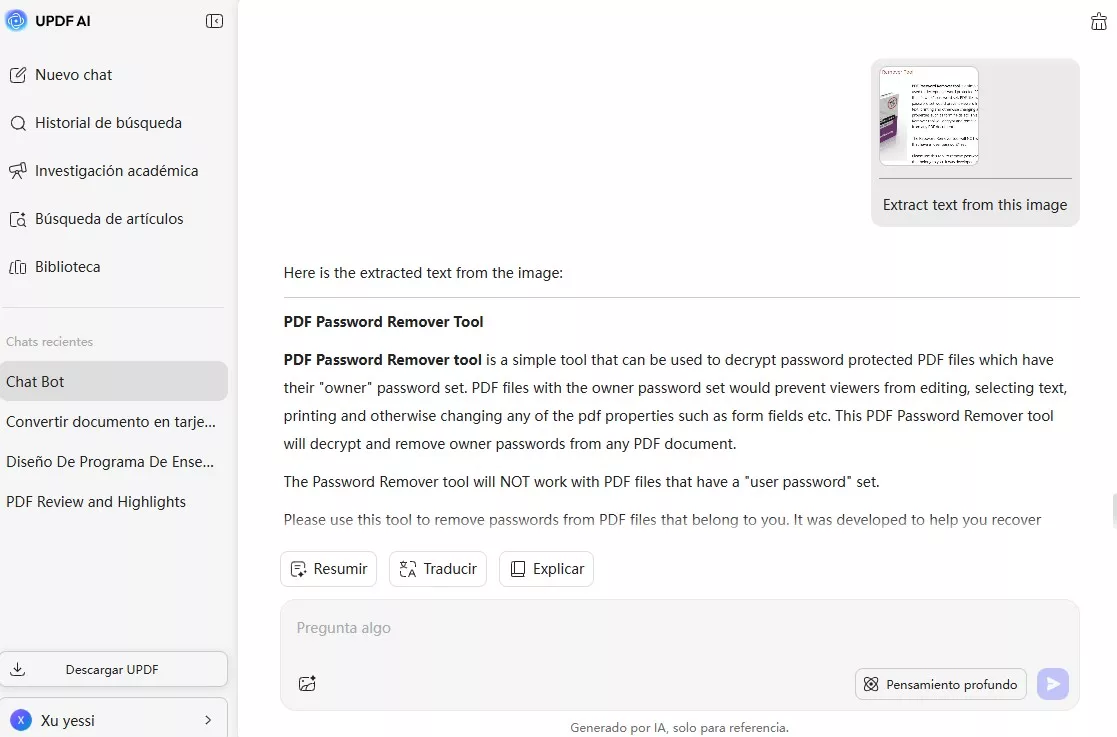This screenshot has width=1117, height=737.
Task: Click the Descargar UPDF button
Action: [x=113, y=670]
